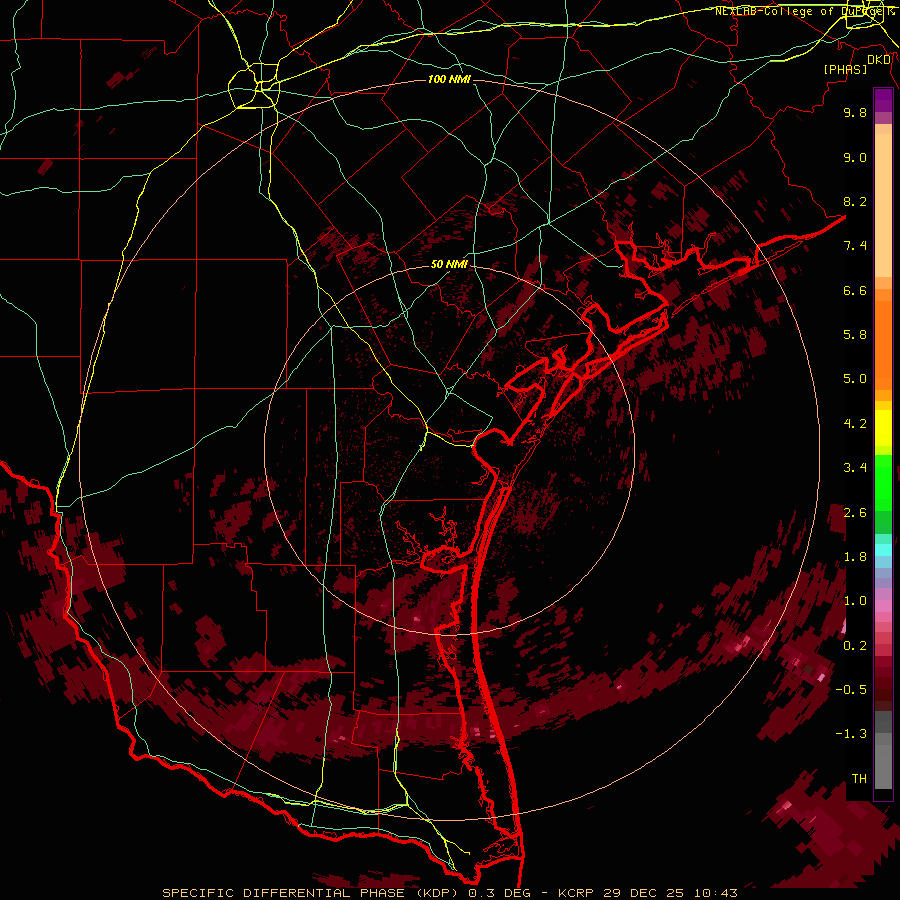The image size is (900, 900).
Task: Click the "DKD" label above the legend
Action: (879, 60)
